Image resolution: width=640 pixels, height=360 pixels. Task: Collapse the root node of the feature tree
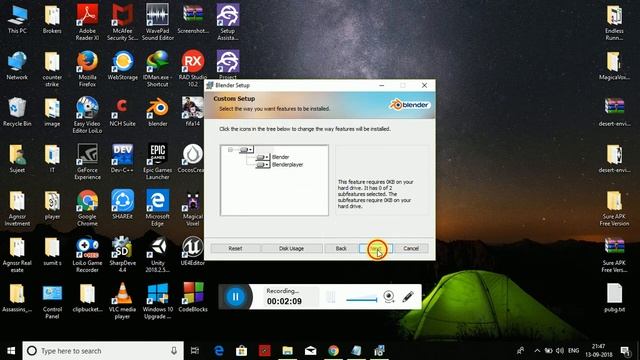coord(230,150)
